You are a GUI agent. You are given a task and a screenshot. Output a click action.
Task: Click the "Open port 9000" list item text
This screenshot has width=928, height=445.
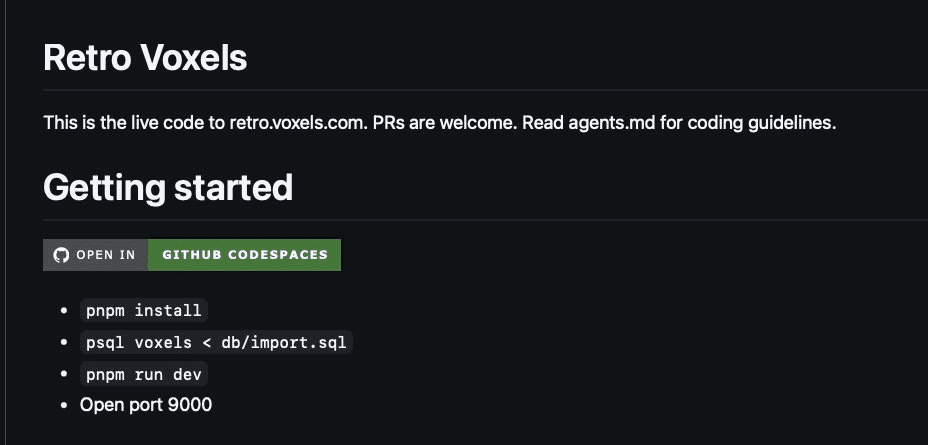click(146, 405)
